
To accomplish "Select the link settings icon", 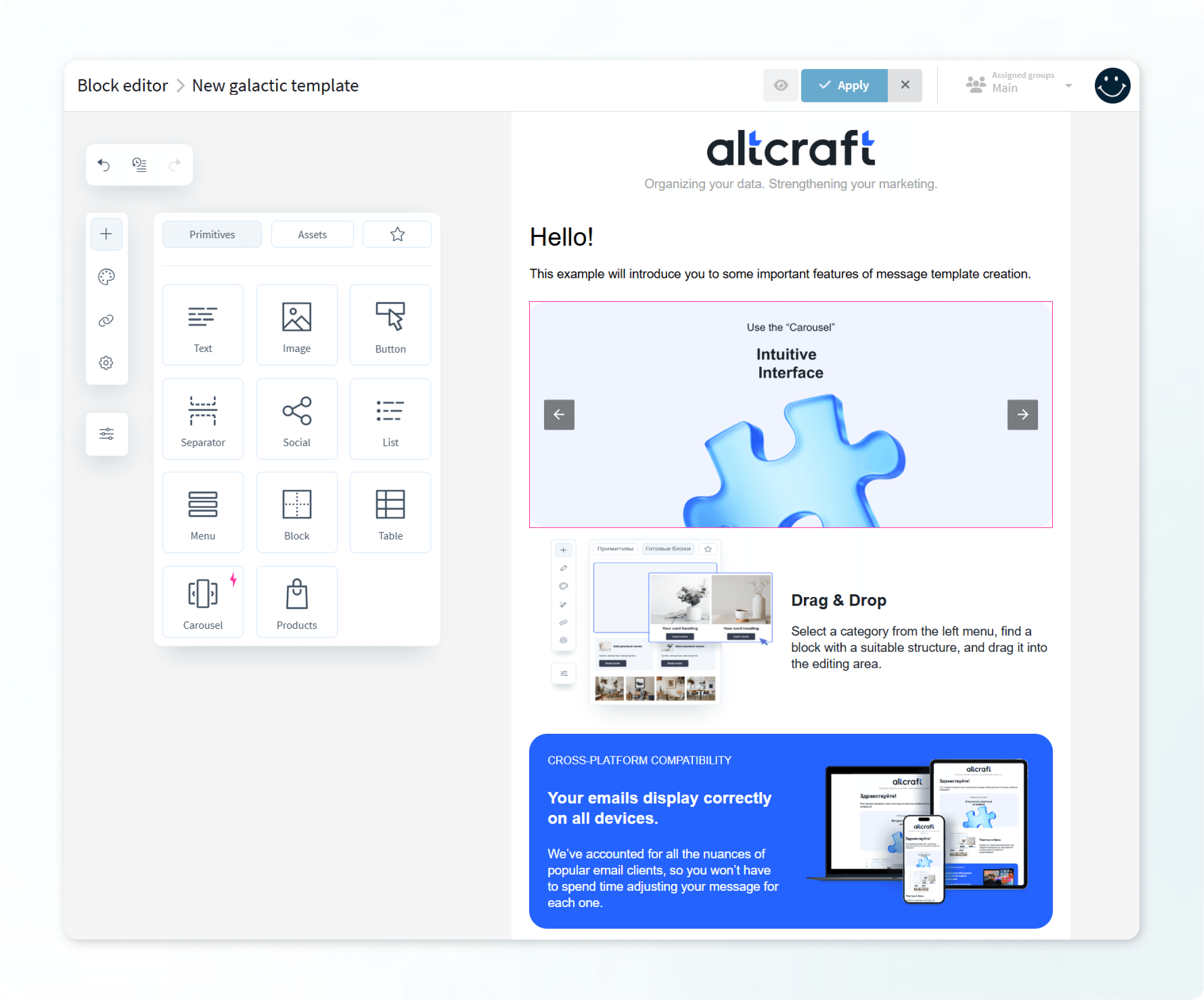I will [106, 320].
